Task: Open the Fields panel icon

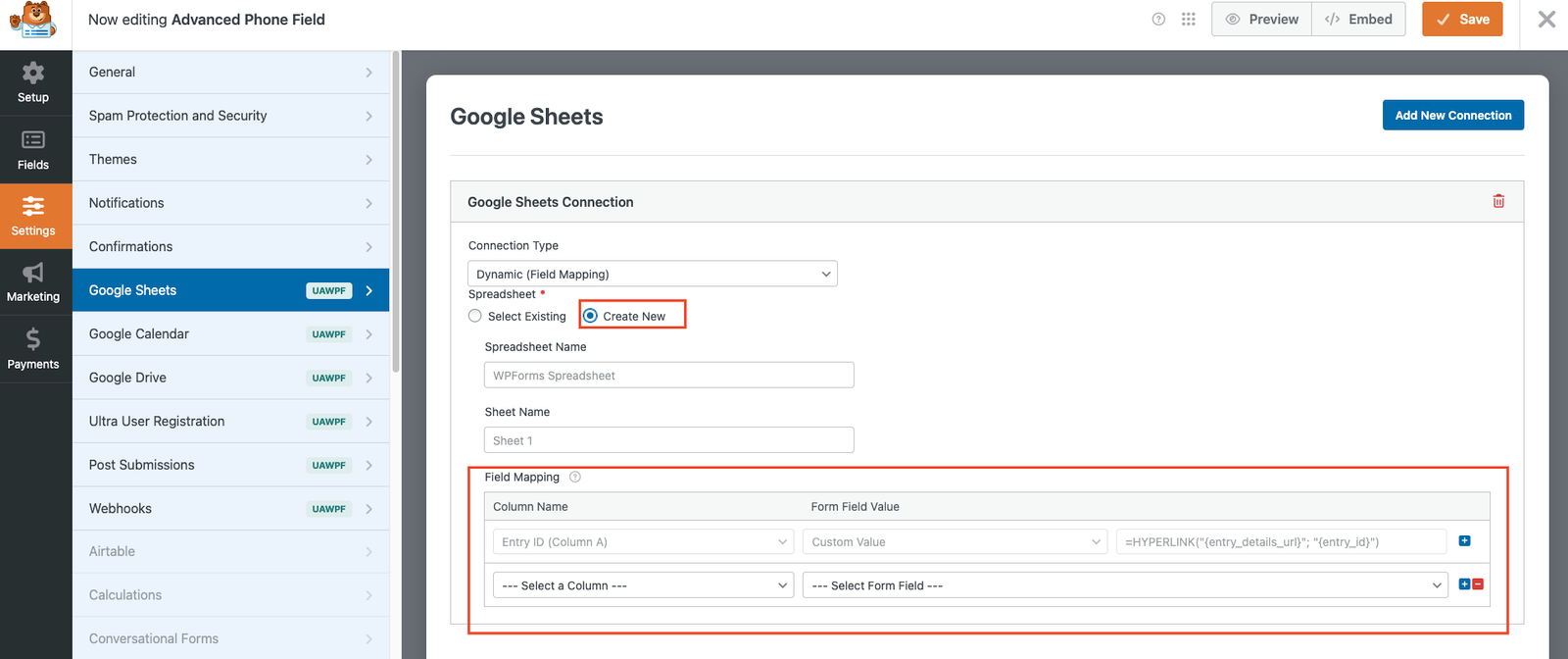Action: click(x=33, y=150)
